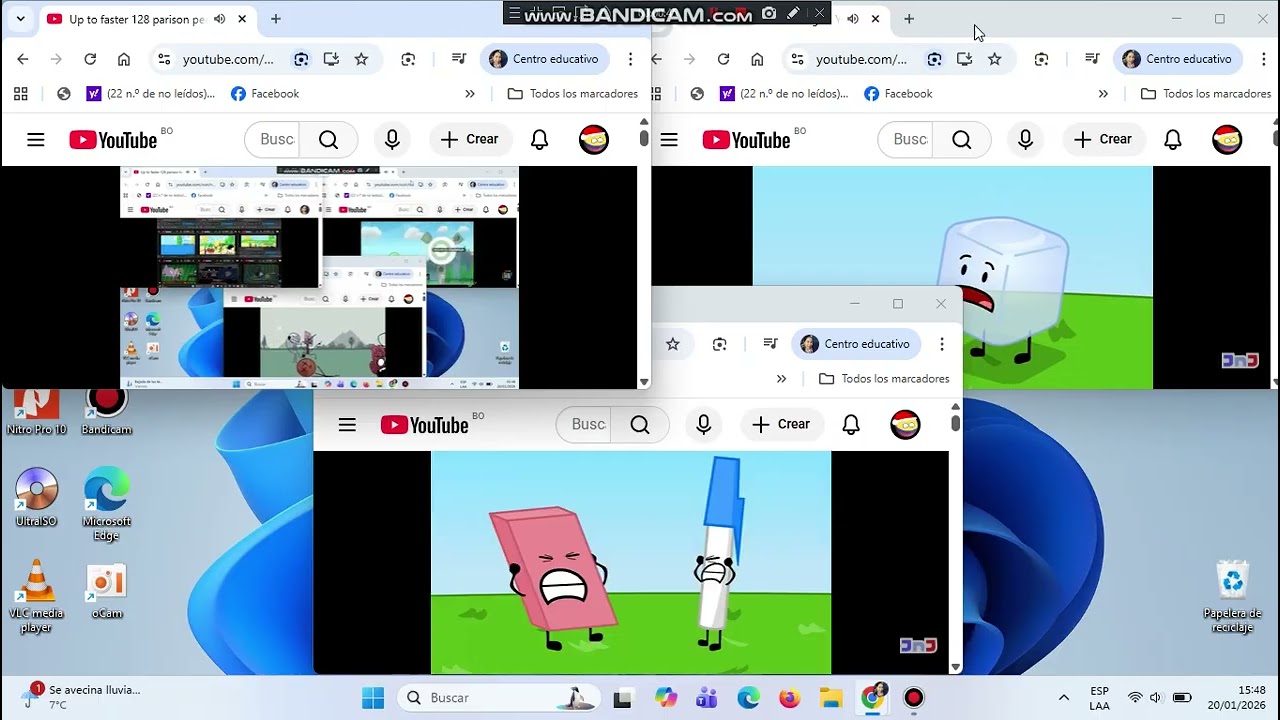1280x720 pixels.
Task: Reload the page in the right window
Action: (723, 59)
